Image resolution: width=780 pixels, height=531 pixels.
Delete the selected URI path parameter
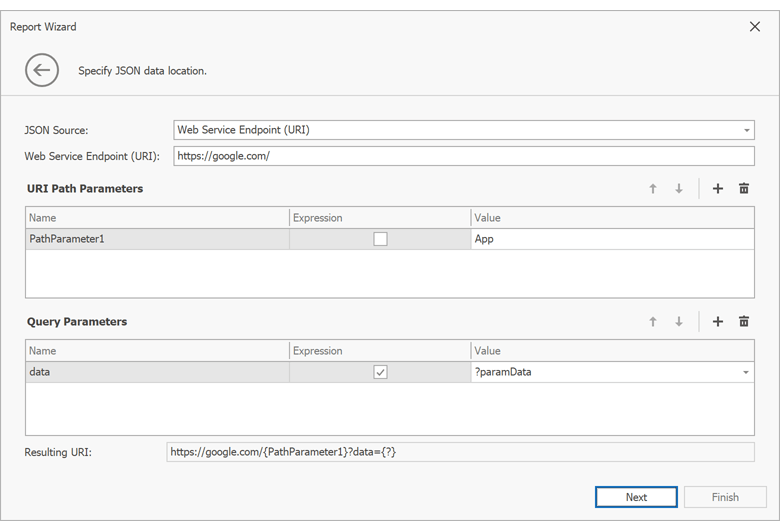pos(744,189)
